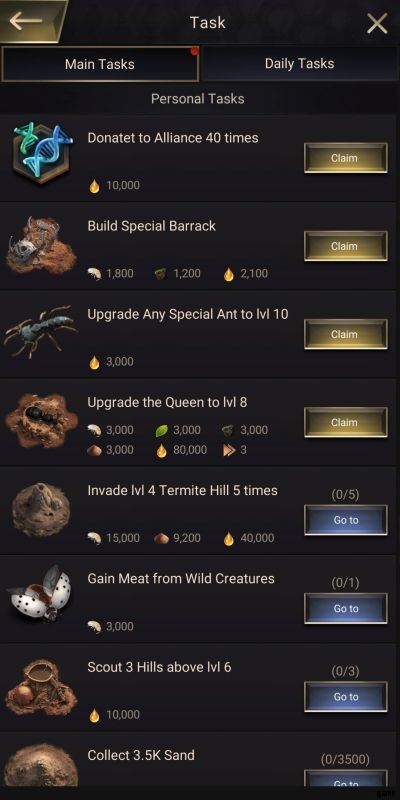
Task: Tap the back arrow icon
Action: tap(26, 21)
